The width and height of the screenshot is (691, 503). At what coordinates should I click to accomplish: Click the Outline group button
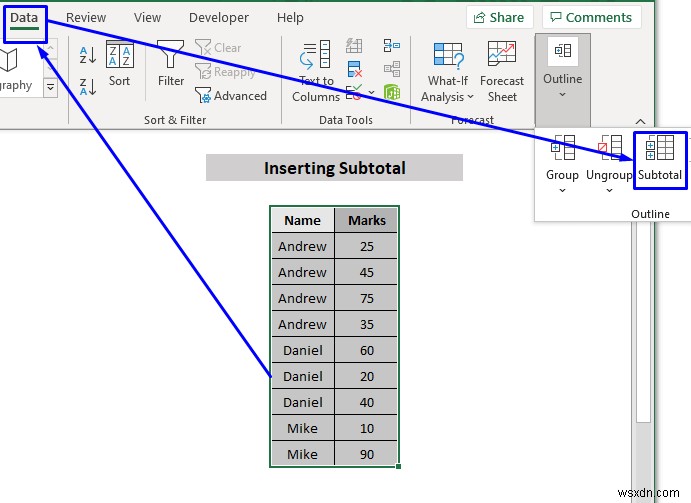coord(562,79)
